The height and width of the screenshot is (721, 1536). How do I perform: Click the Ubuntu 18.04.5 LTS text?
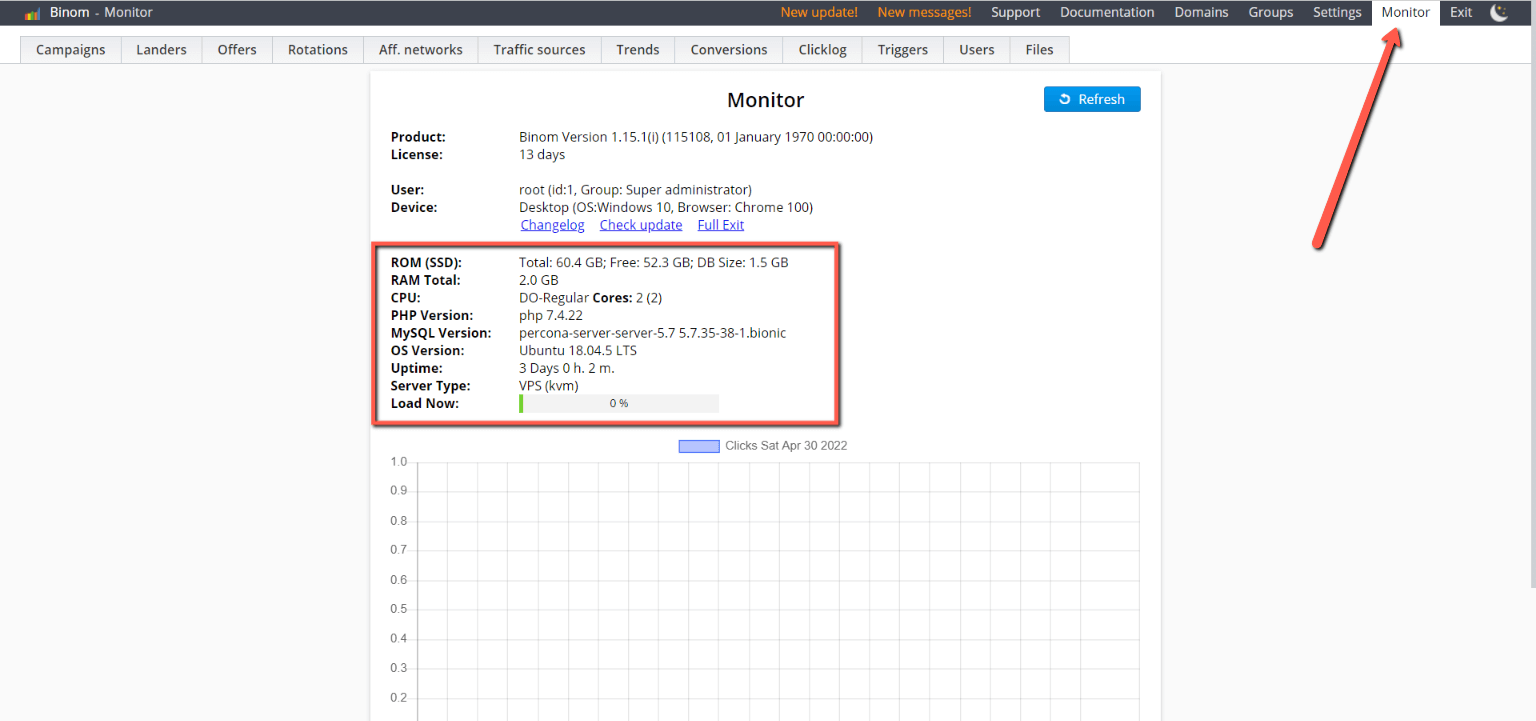(578, 351)
